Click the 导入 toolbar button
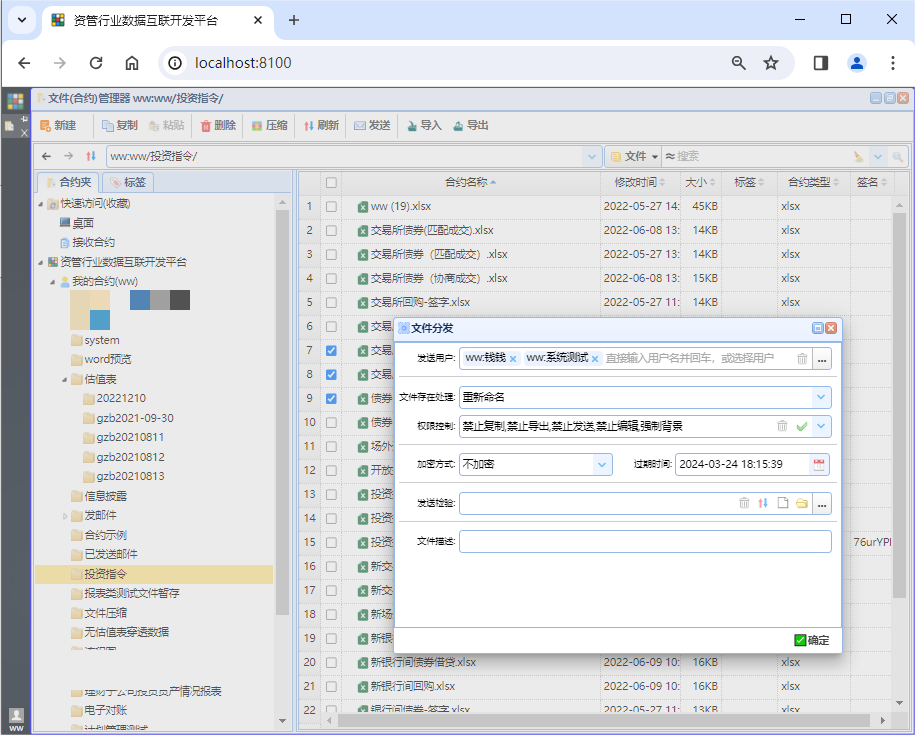The height and width of the screenshot is (735, 915). pos(424,125)
